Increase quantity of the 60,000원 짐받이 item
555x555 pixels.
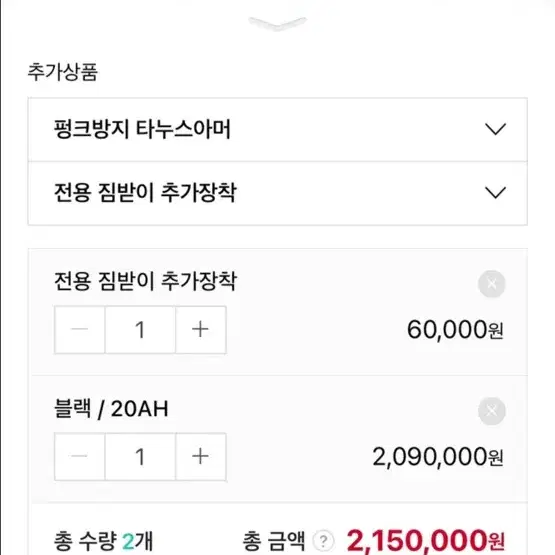pos(201,330)
